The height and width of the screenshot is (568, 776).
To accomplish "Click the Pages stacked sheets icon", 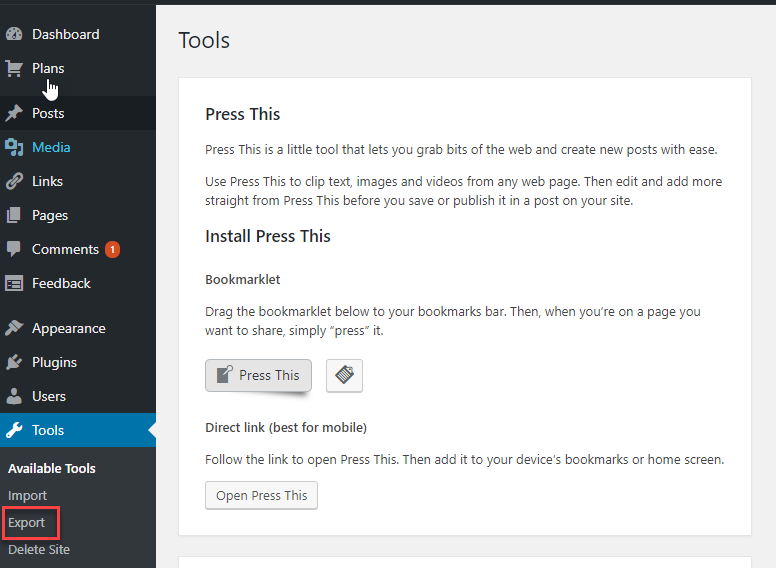I will click(14, 215).
